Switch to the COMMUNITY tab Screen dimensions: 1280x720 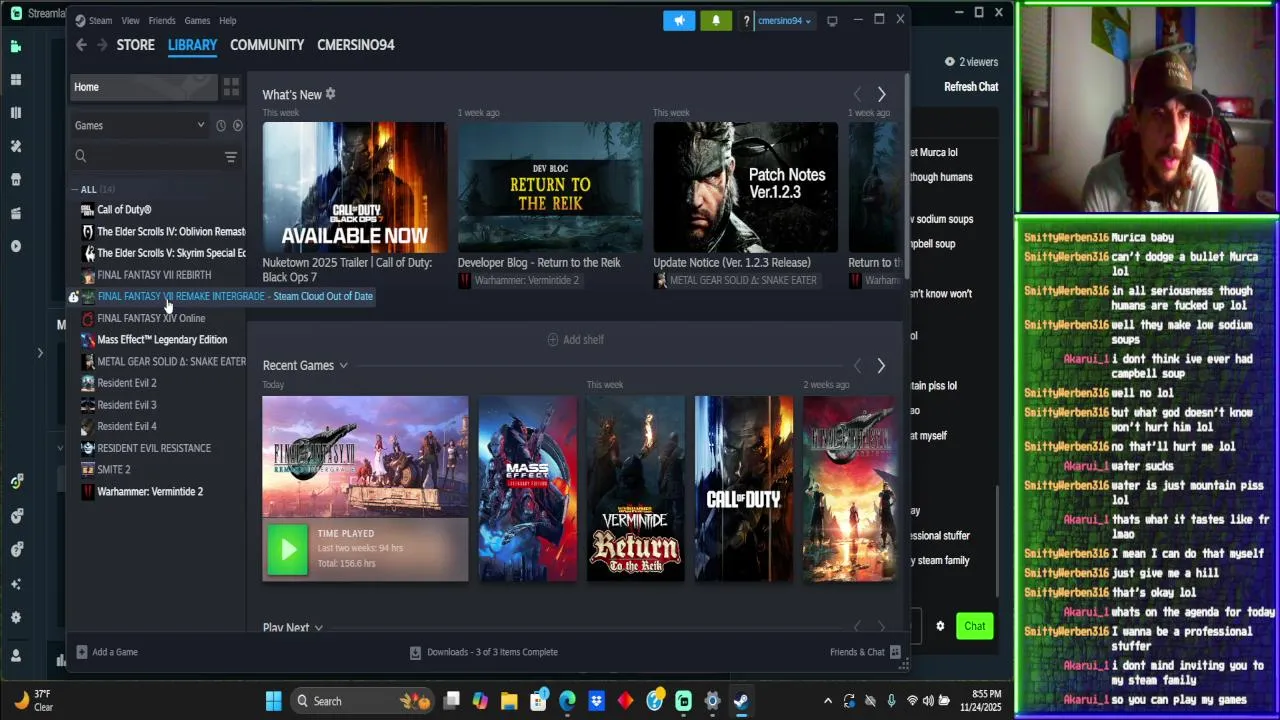coord(267,45)
